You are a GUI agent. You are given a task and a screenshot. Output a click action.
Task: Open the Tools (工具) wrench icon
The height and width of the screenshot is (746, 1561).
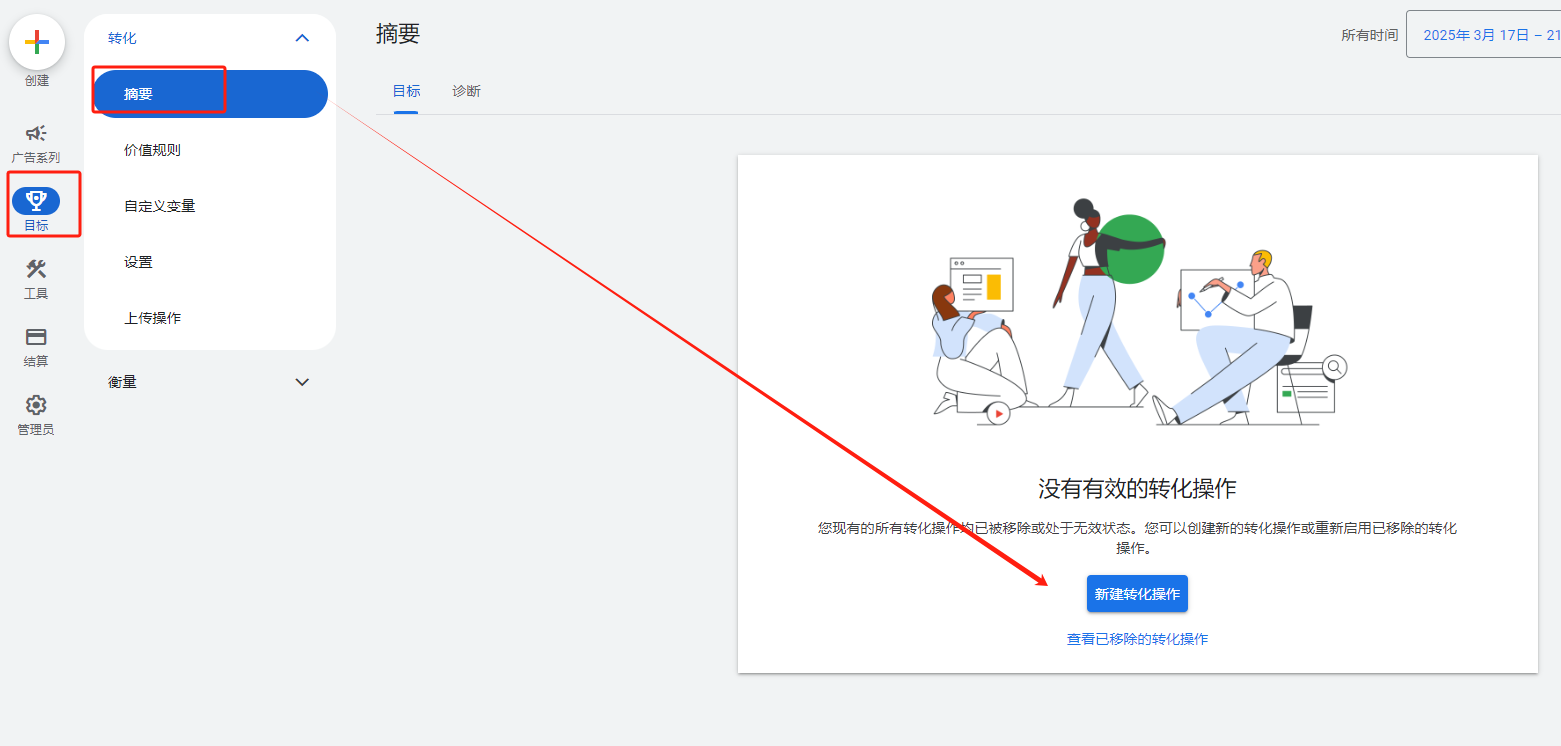(x=36, y=270)
